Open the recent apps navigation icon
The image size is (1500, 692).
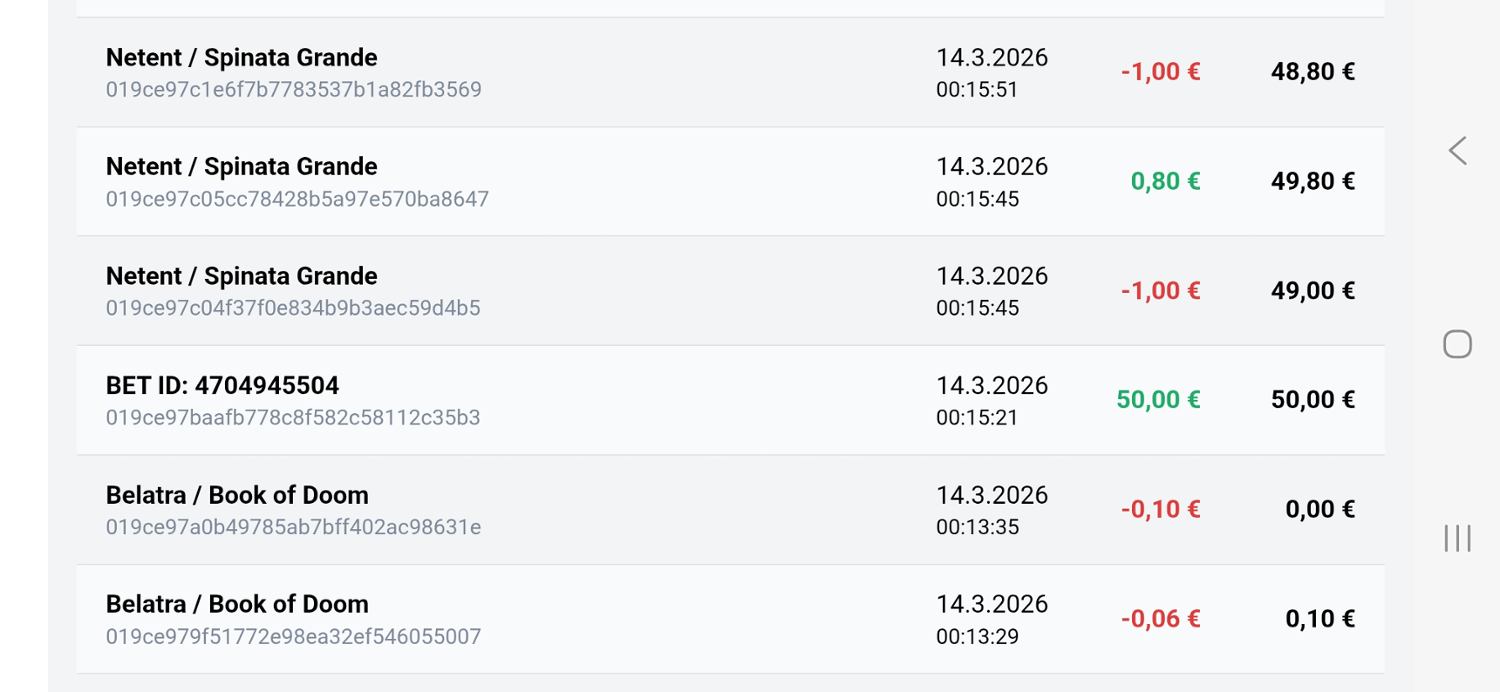click(x=1457, y=538)
